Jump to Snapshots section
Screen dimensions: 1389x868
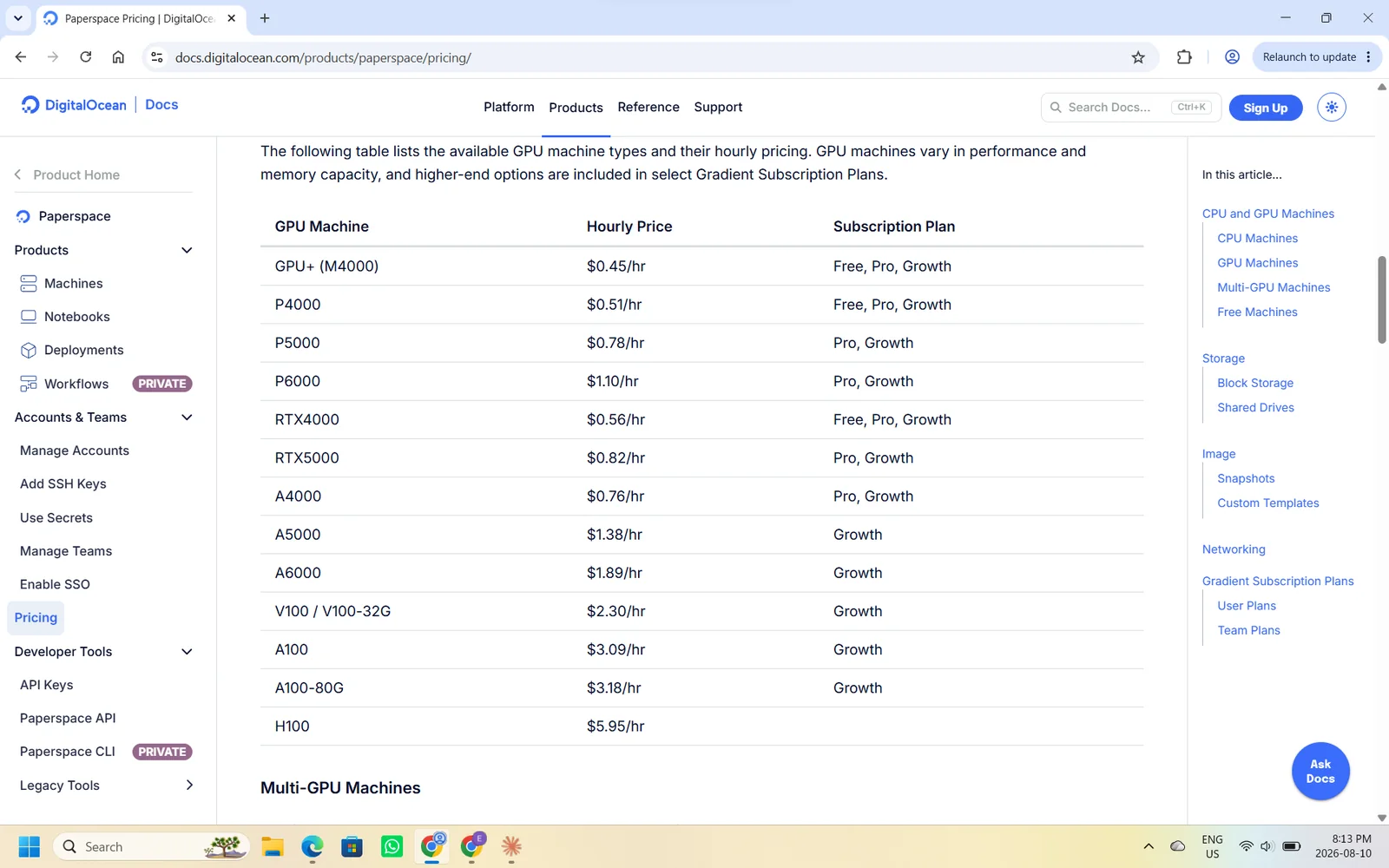1246,478
